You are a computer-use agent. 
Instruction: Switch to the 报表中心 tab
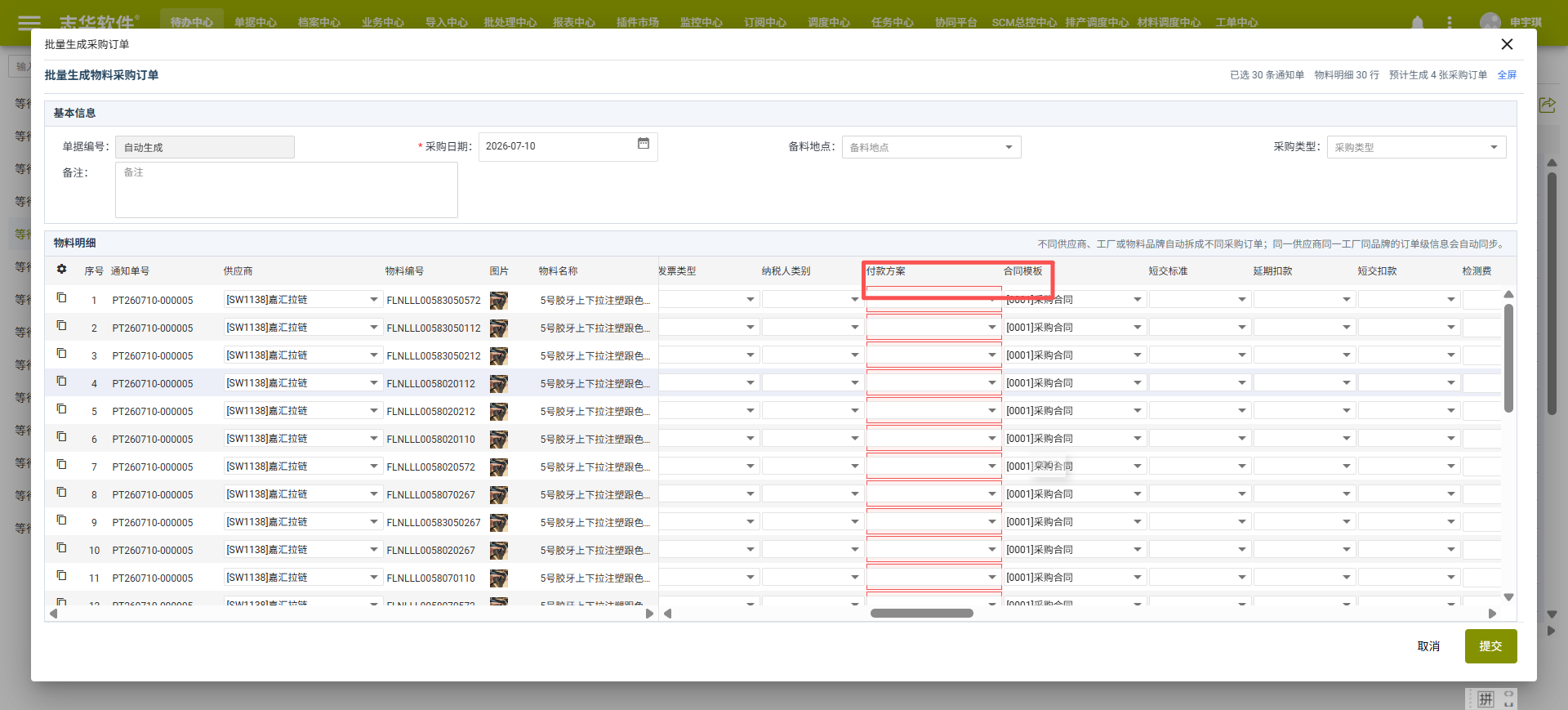(x=574, y=23)
